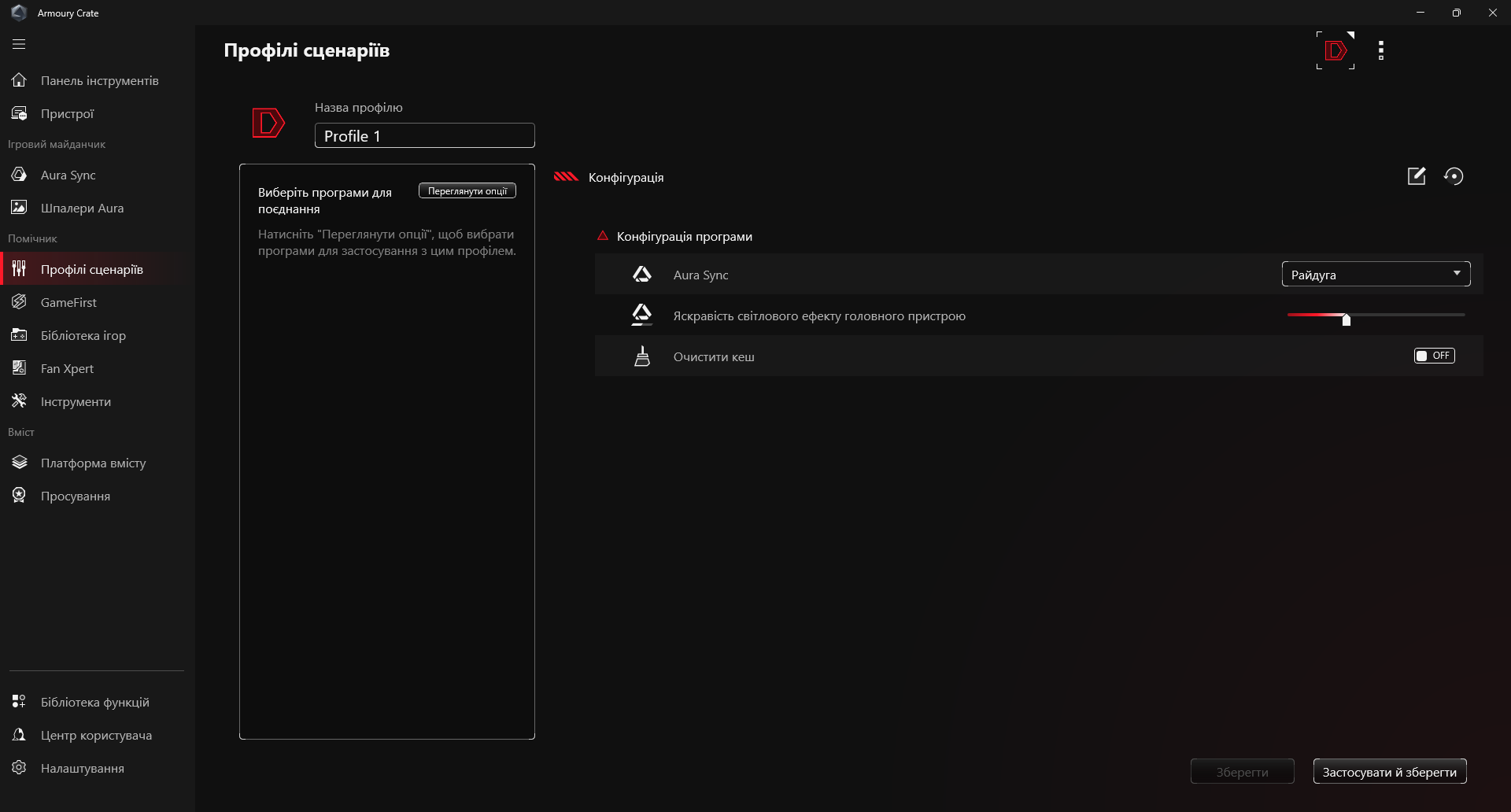This screenshot has width=1511, height=812.
Task: Open GameFirst in the sidebar
Action: click(x=68, y=302)
